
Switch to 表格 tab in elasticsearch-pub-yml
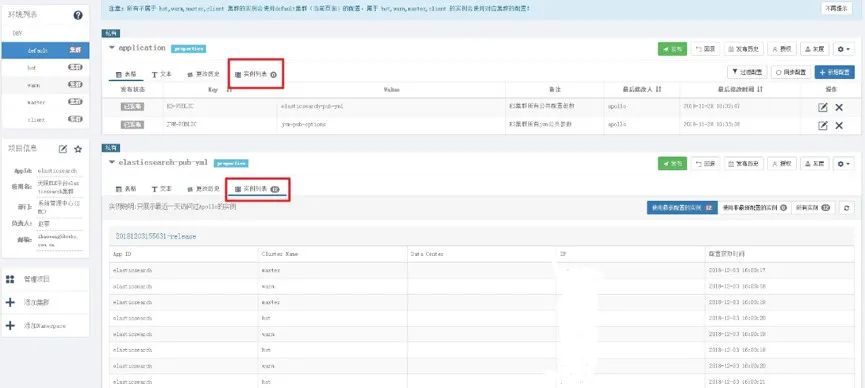click(126, 189)
